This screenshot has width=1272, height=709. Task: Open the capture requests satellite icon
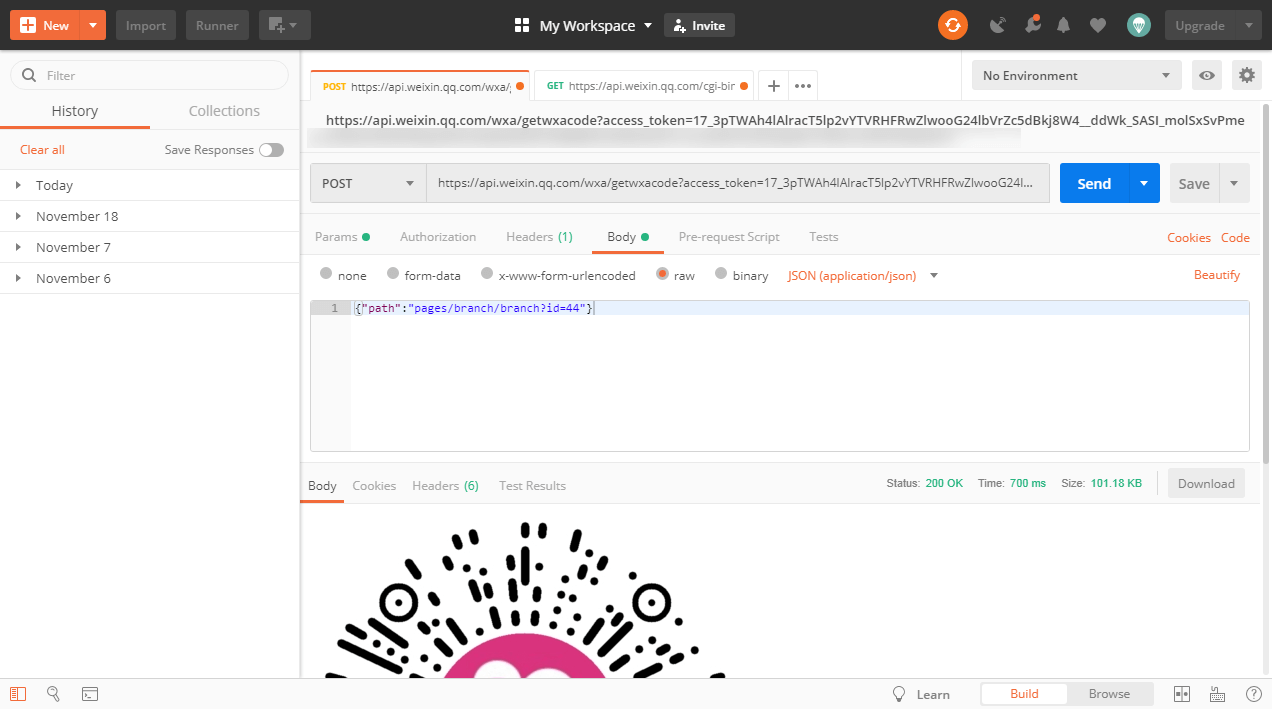997,25
